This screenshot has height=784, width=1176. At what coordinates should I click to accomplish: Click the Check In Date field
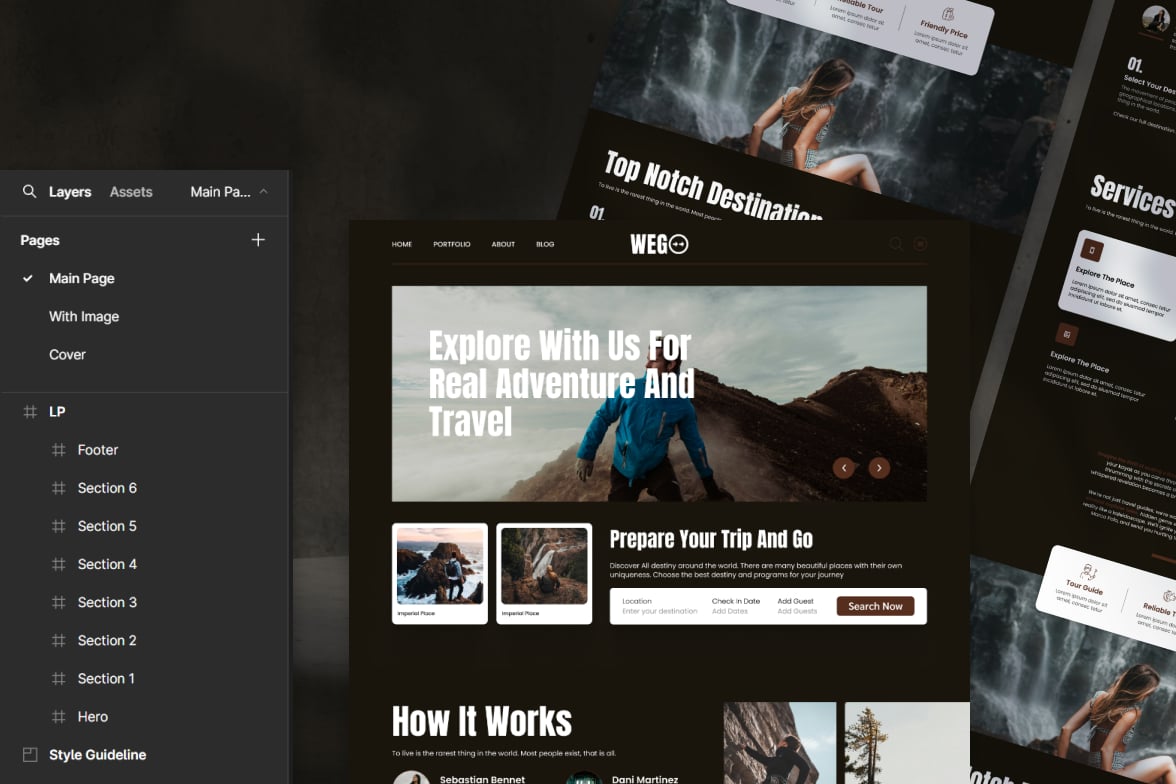[736, 606]
